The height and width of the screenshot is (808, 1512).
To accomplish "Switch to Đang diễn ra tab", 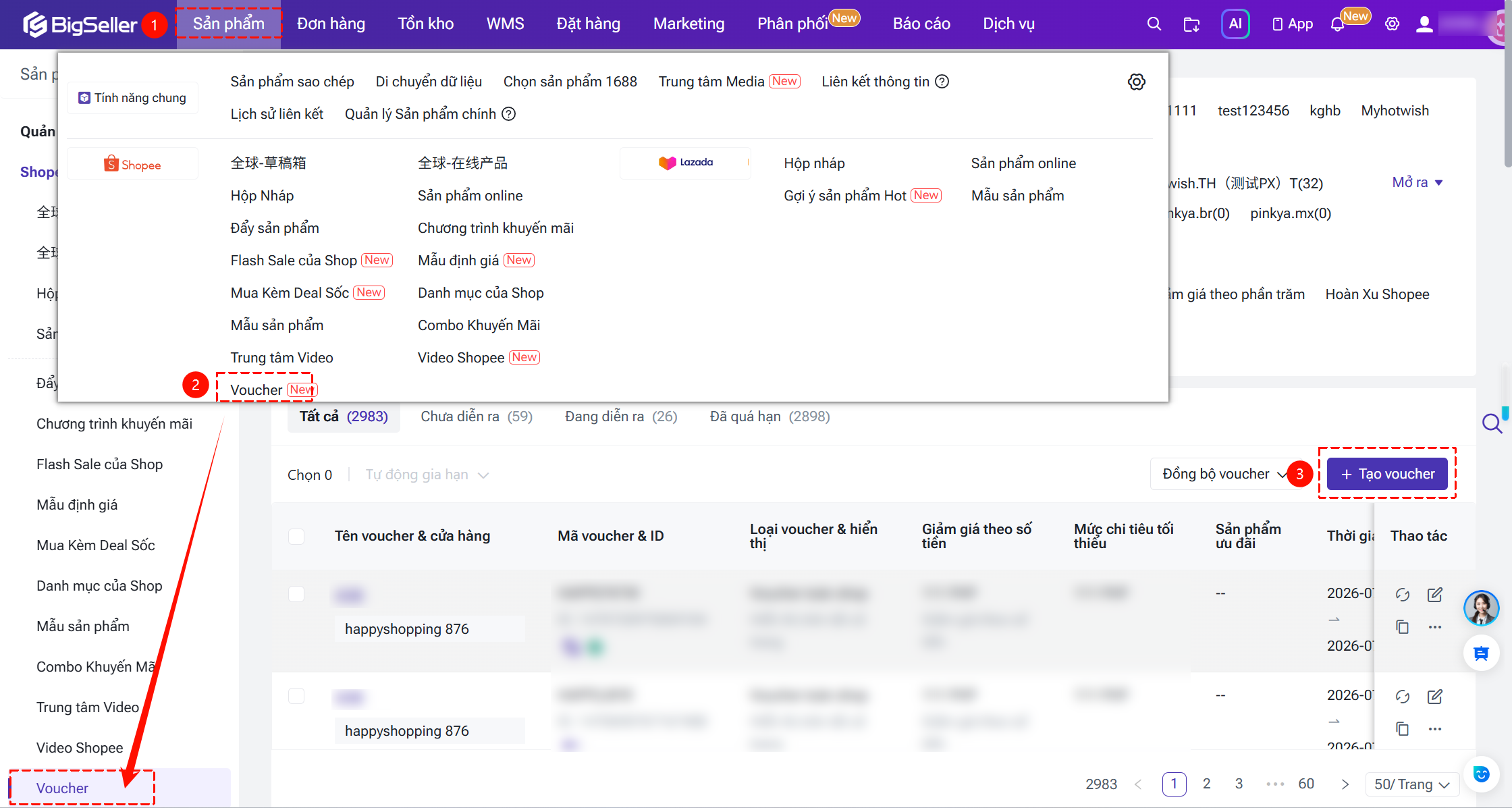I will coord(621,417).
